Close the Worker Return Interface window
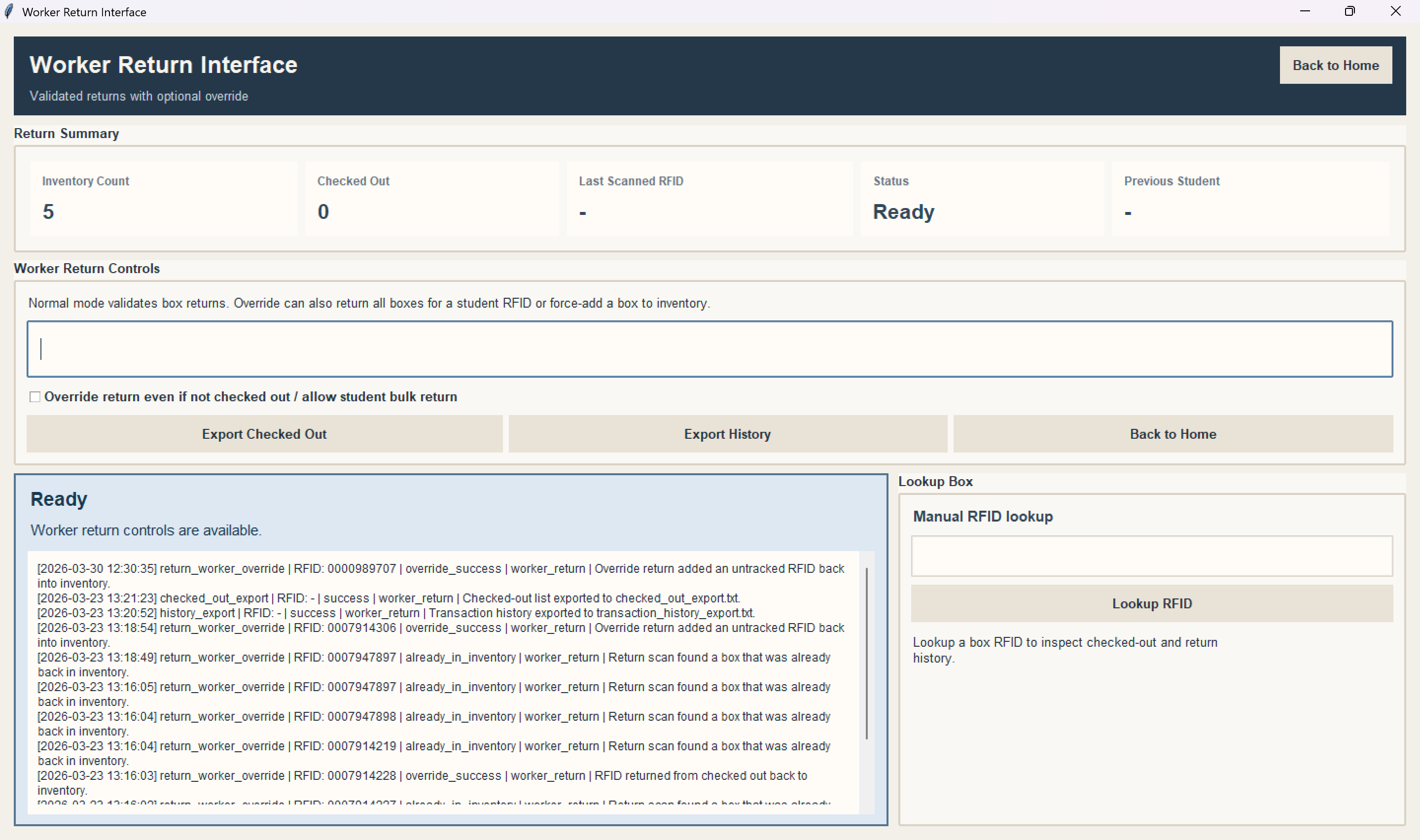The width and height of the screenshot is (1420, 840). tap(1396, 11)
